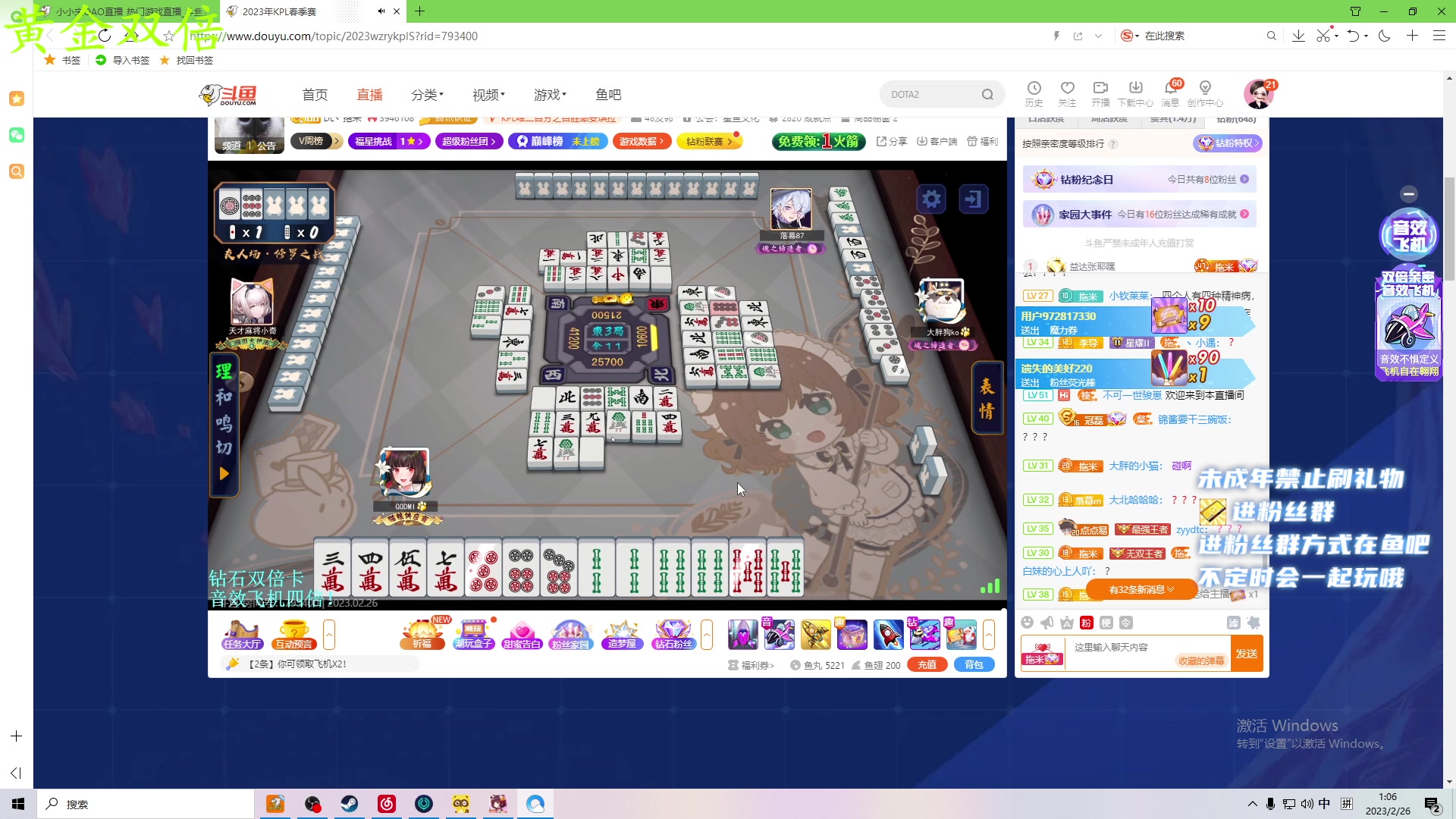Click the 充值 recharge button
The width and height of the screenshot is (1456, 819).
927,664
